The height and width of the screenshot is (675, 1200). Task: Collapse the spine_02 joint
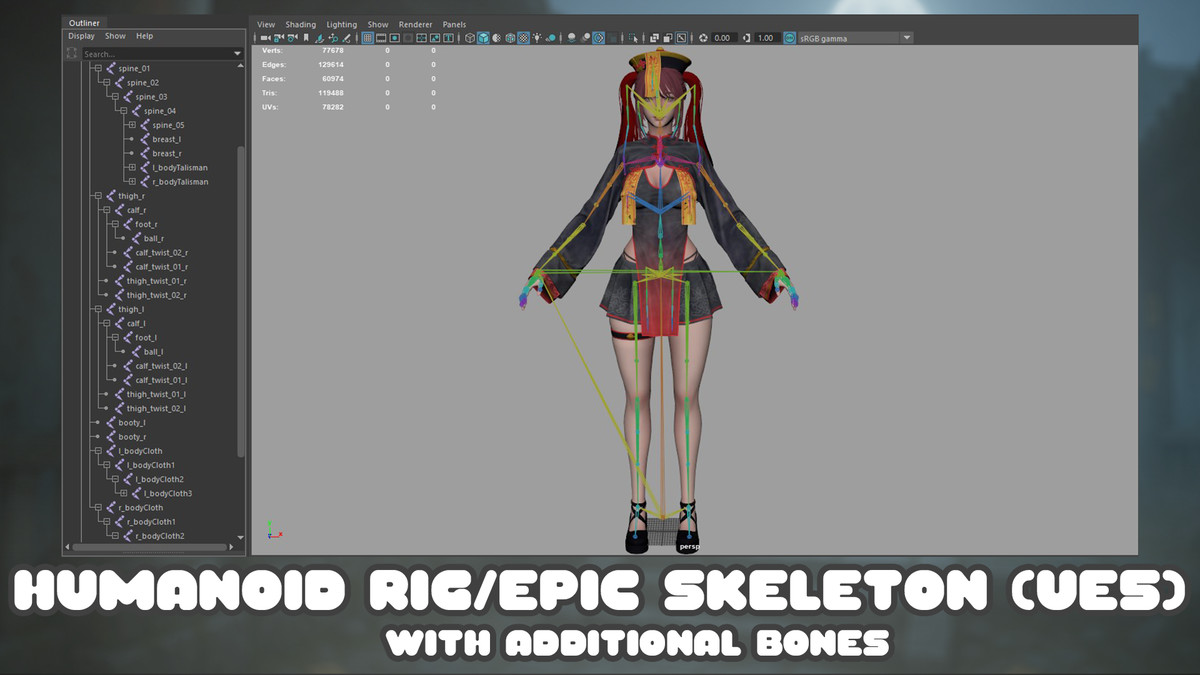click(106, 82)
